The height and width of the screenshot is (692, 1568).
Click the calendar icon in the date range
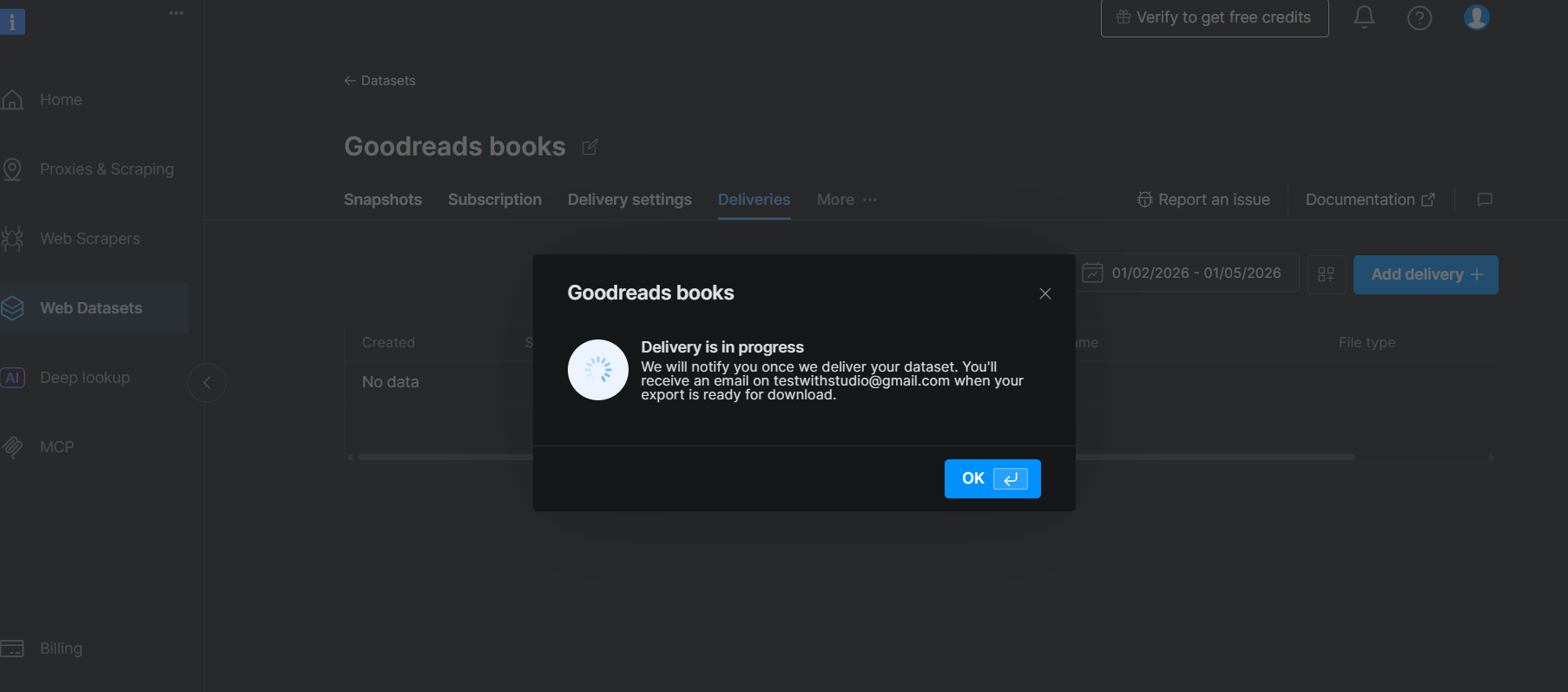(x=1092, y=273)
